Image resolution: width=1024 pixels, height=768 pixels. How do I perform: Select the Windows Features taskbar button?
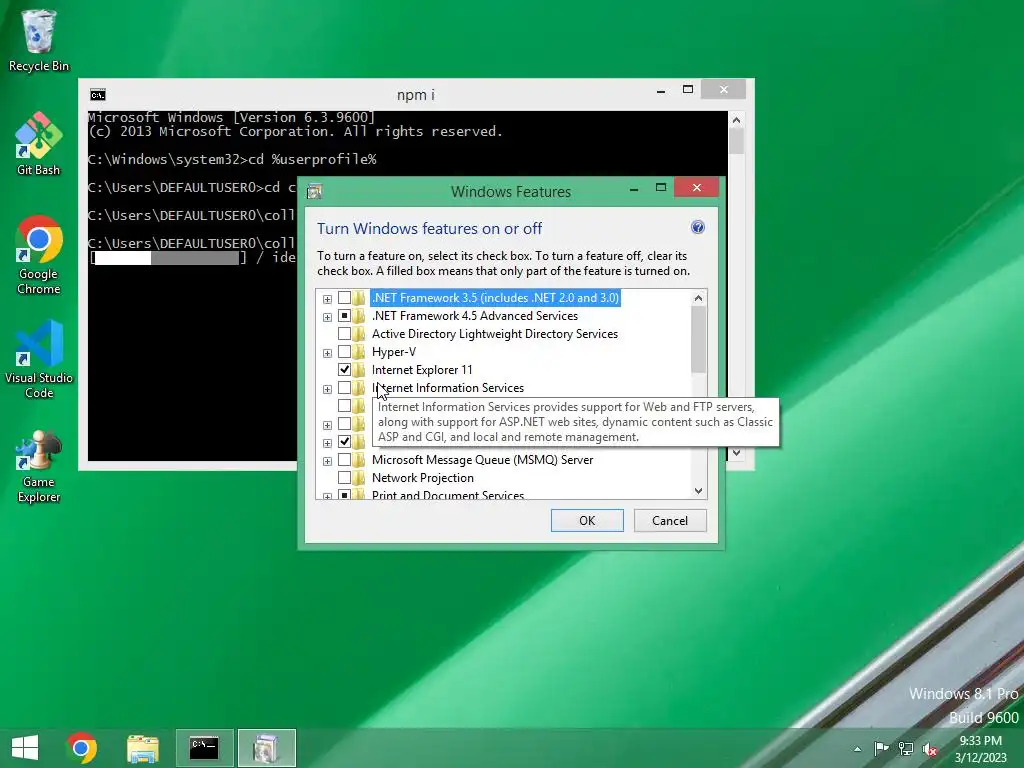click(266, 748)
